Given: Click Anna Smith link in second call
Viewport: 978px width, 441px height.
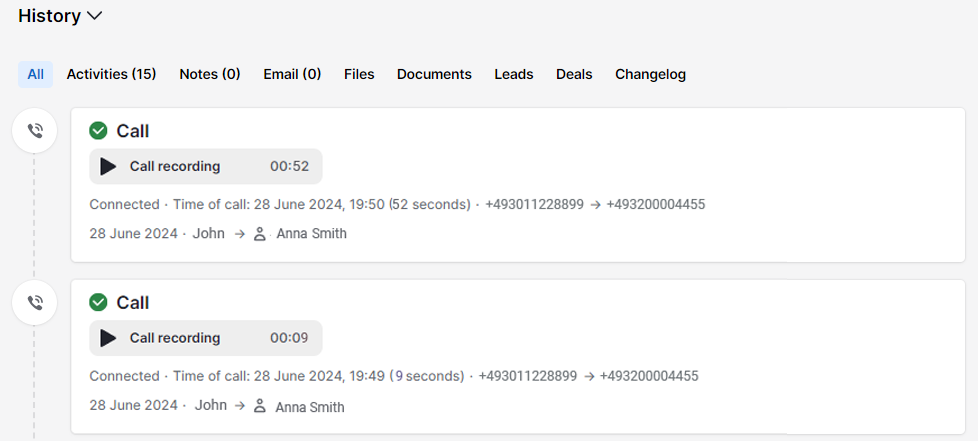Looking at the screenshot, I should click(310, 407).
